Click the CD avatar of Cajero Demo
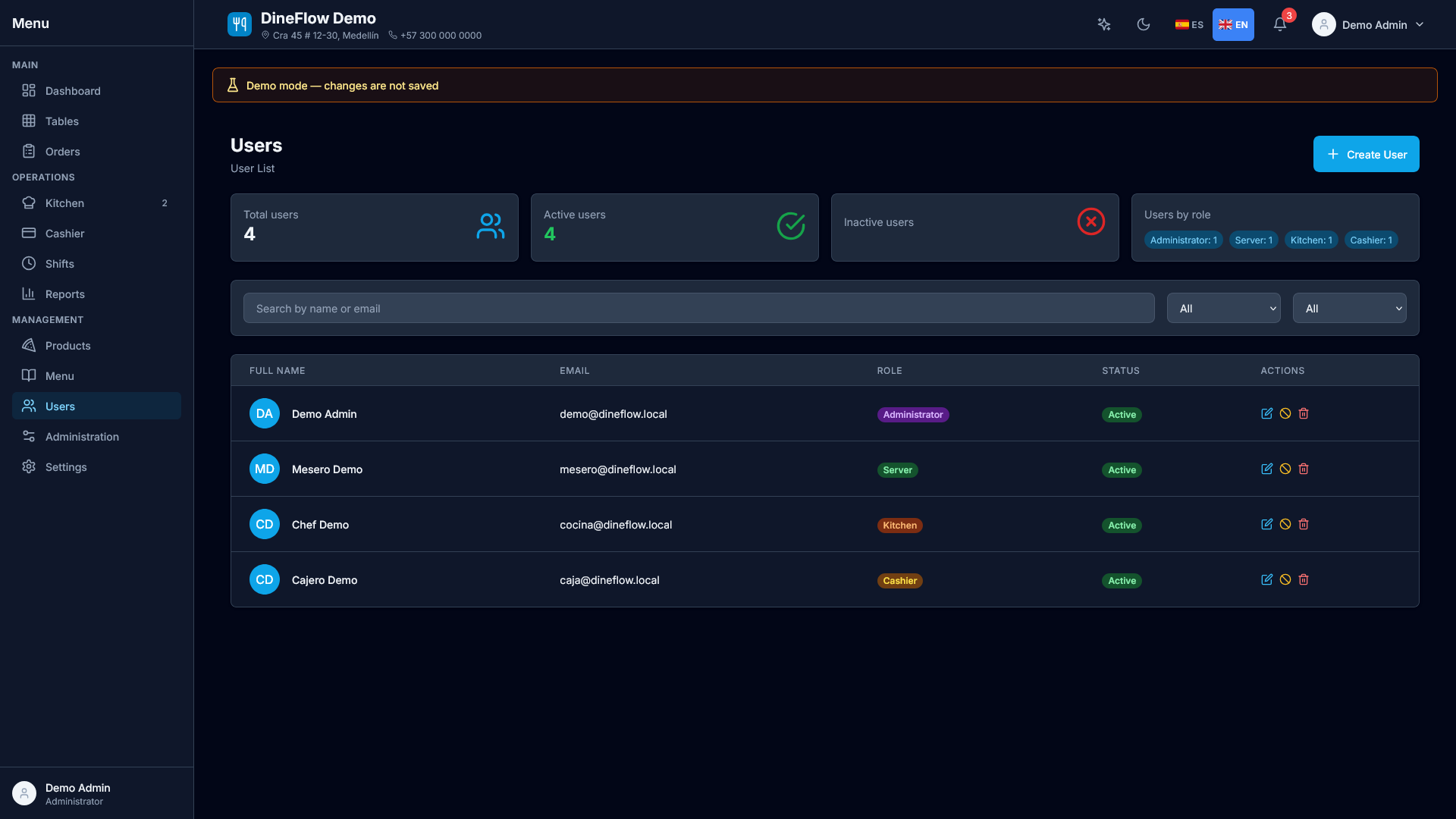Image resolution: width=1456 pixels, height=819 pixels. 265,579
